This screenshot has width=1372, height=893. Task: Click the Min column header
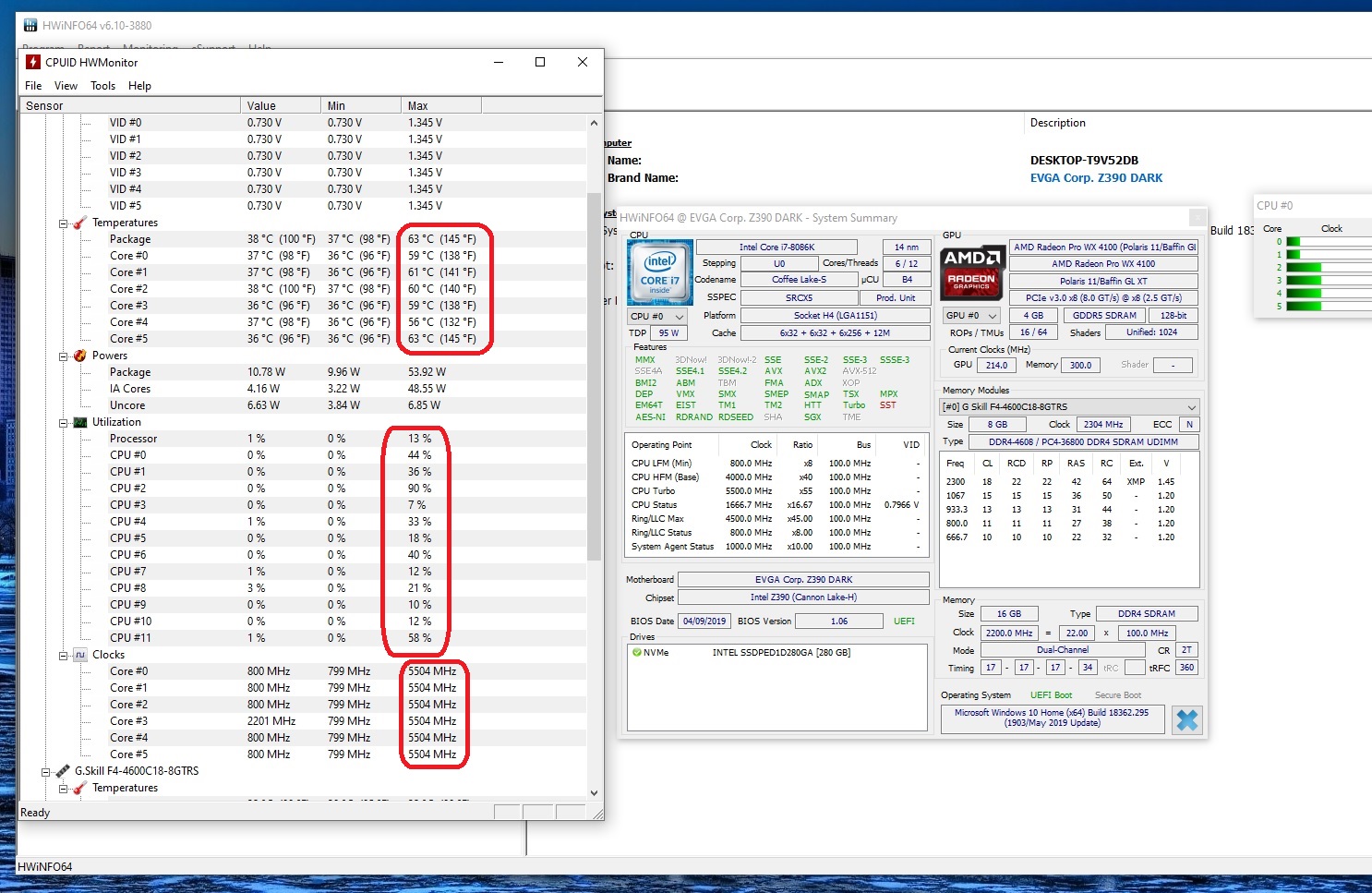pyautogui.click(x=360, y=105)
